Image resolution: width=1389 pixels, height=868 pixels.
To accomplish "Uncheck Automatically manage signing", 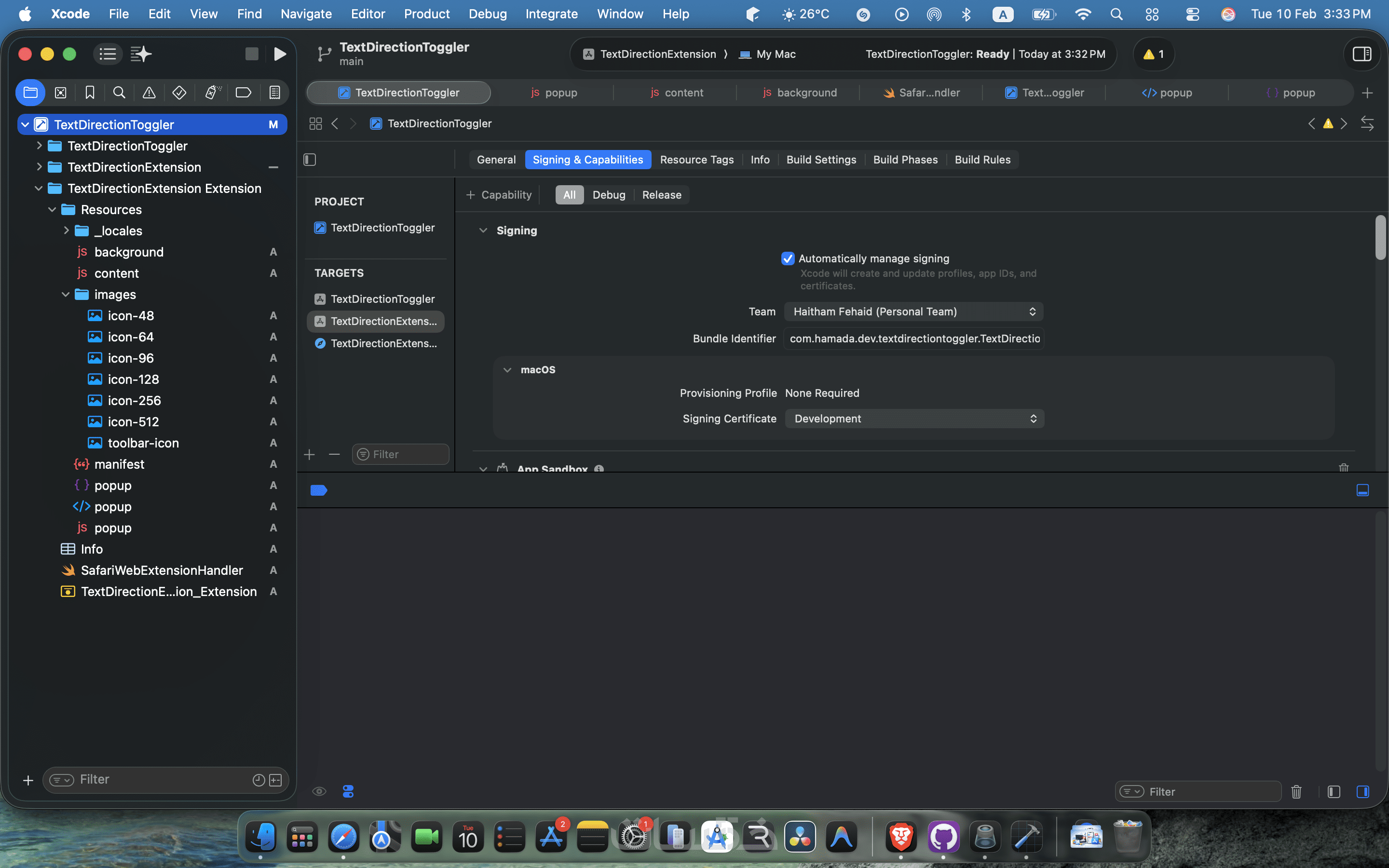I will point(788,258).
